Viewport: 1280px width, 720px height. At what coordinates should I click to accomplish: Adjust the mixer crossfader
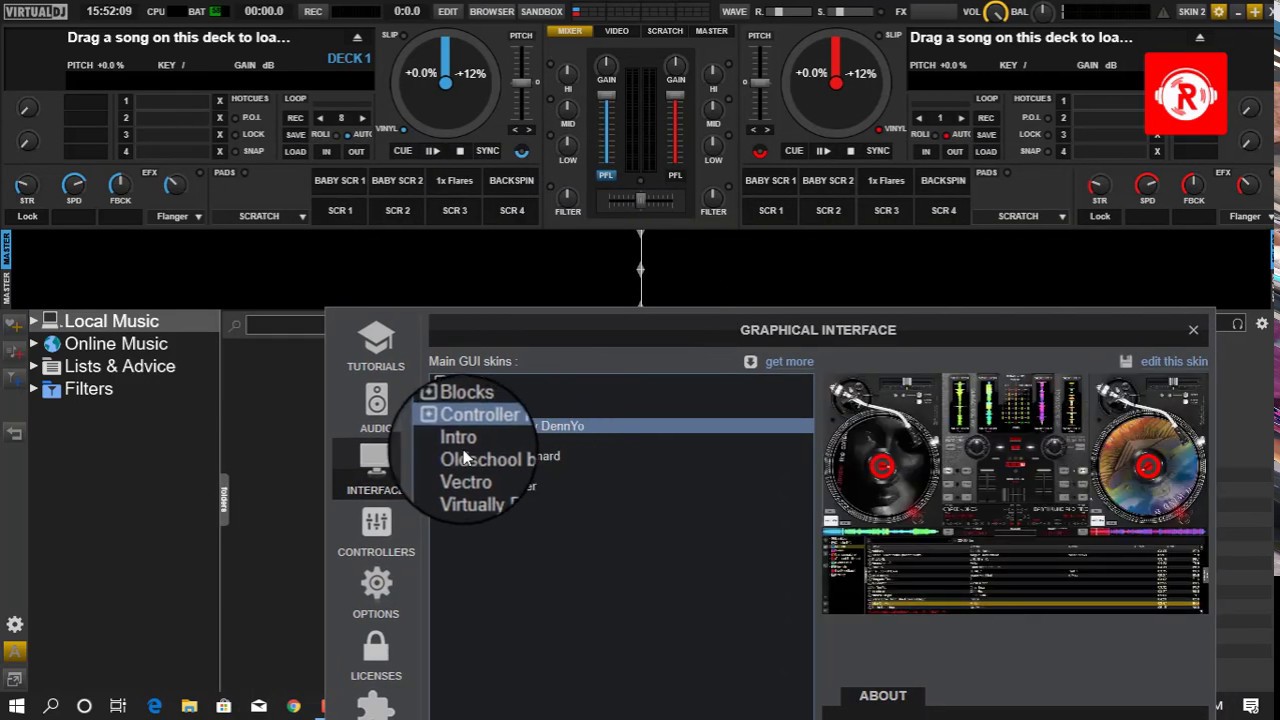[x=640, y=200]
